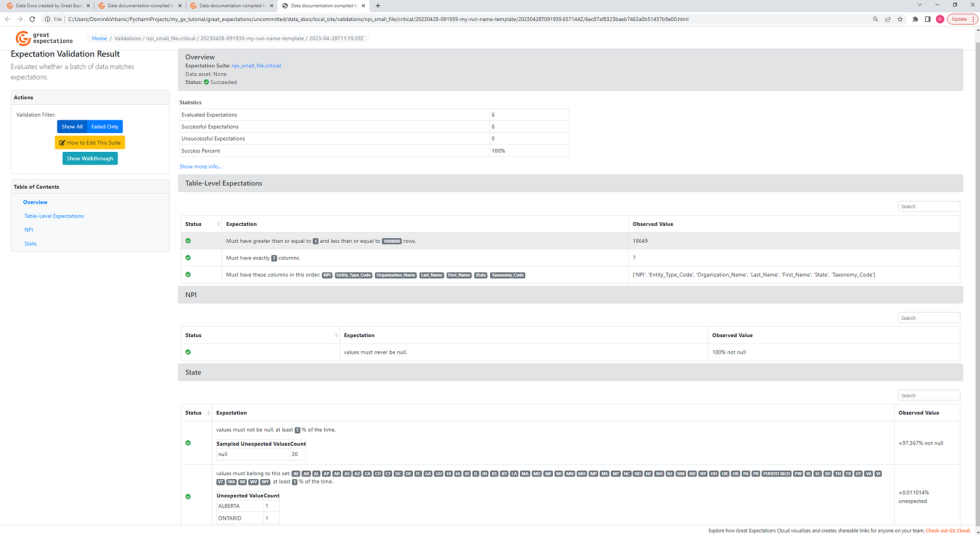
Task: Sort Table-Level Expectations by Status column
Action: click(218, 224)
